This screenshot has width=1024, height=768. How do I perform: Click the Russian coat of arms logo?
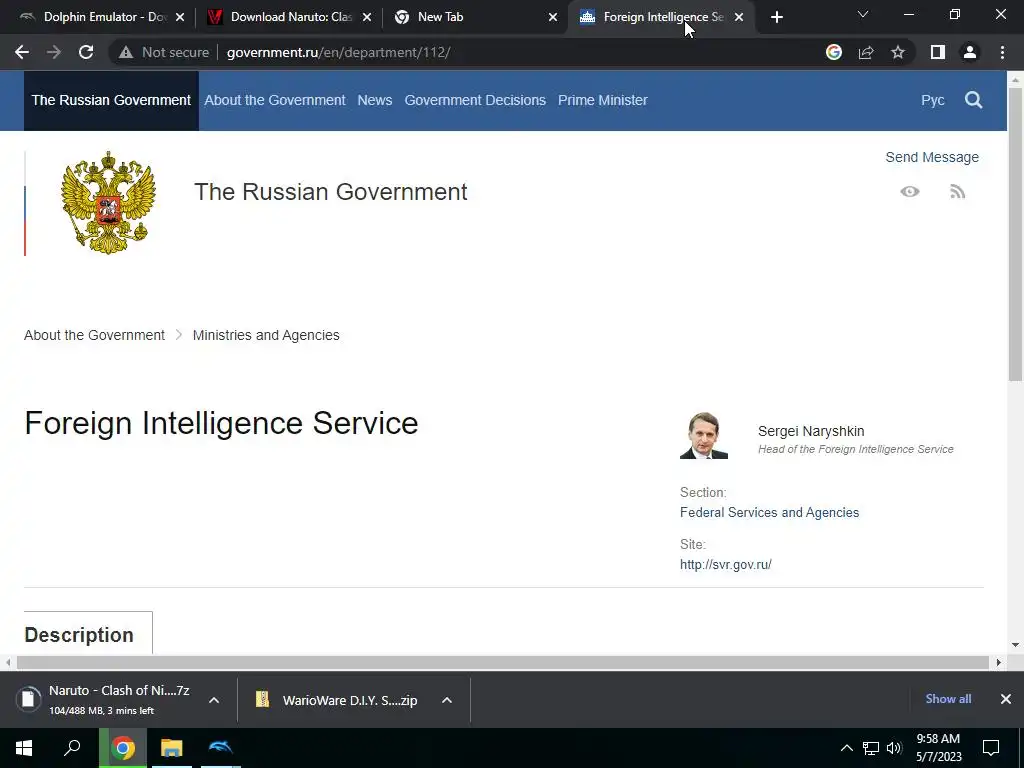pyautogui.click(x=108, y=202)
